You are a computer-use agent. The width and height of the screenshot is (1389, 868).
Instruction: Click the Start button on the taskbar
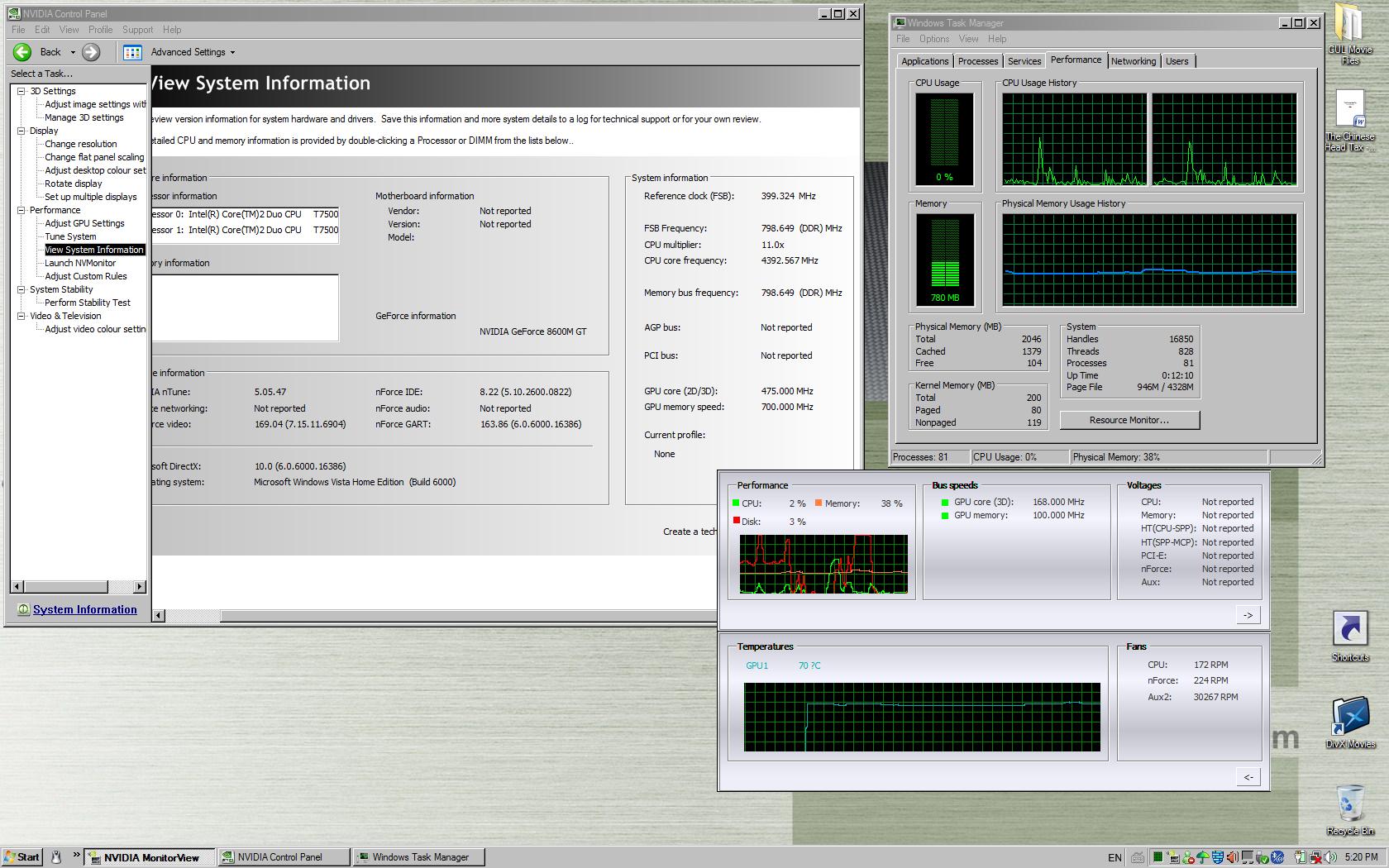tap(21, 857)
